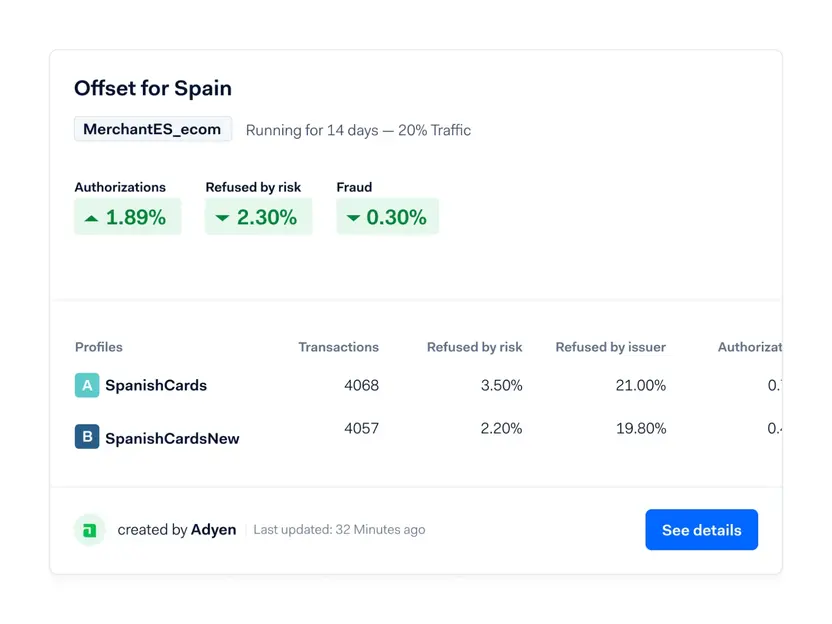Click the Fraud down arrow icon
832x624 pixels.
tap(353, 218)
